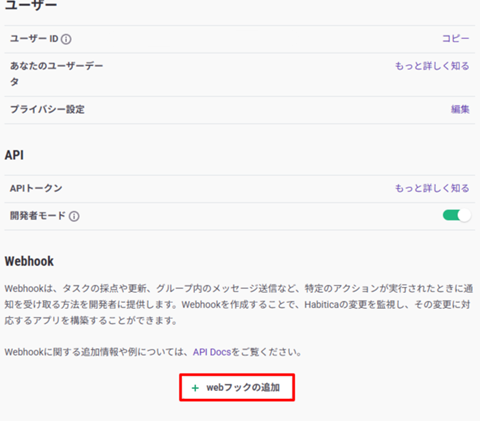
Task: Click the webフックの追加 button
Action: (237, 387)
